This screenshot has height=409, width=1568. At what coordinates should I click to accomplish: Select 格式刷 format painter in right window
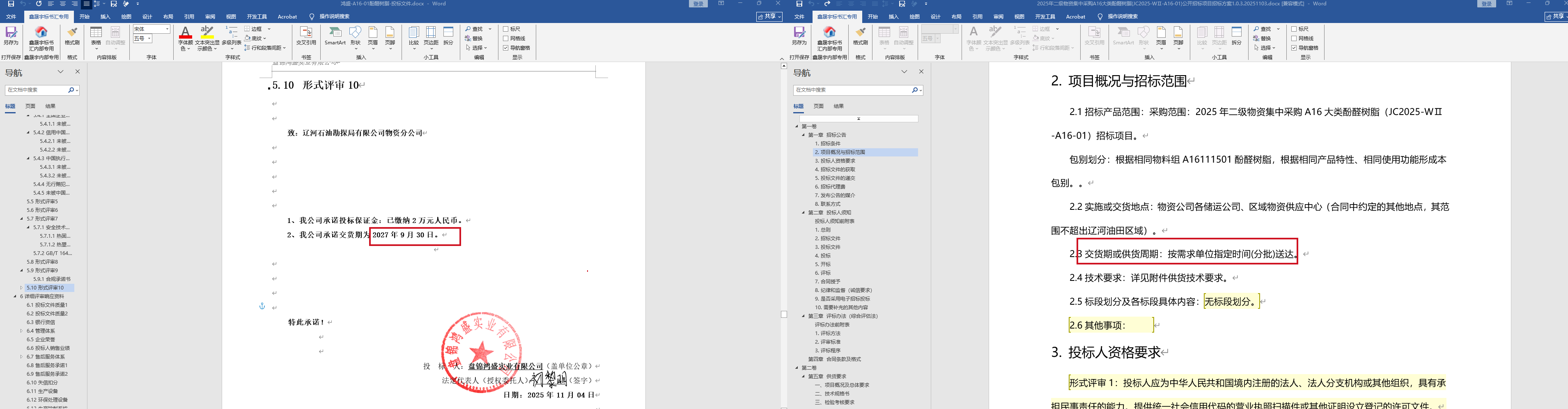coord(860,36)
